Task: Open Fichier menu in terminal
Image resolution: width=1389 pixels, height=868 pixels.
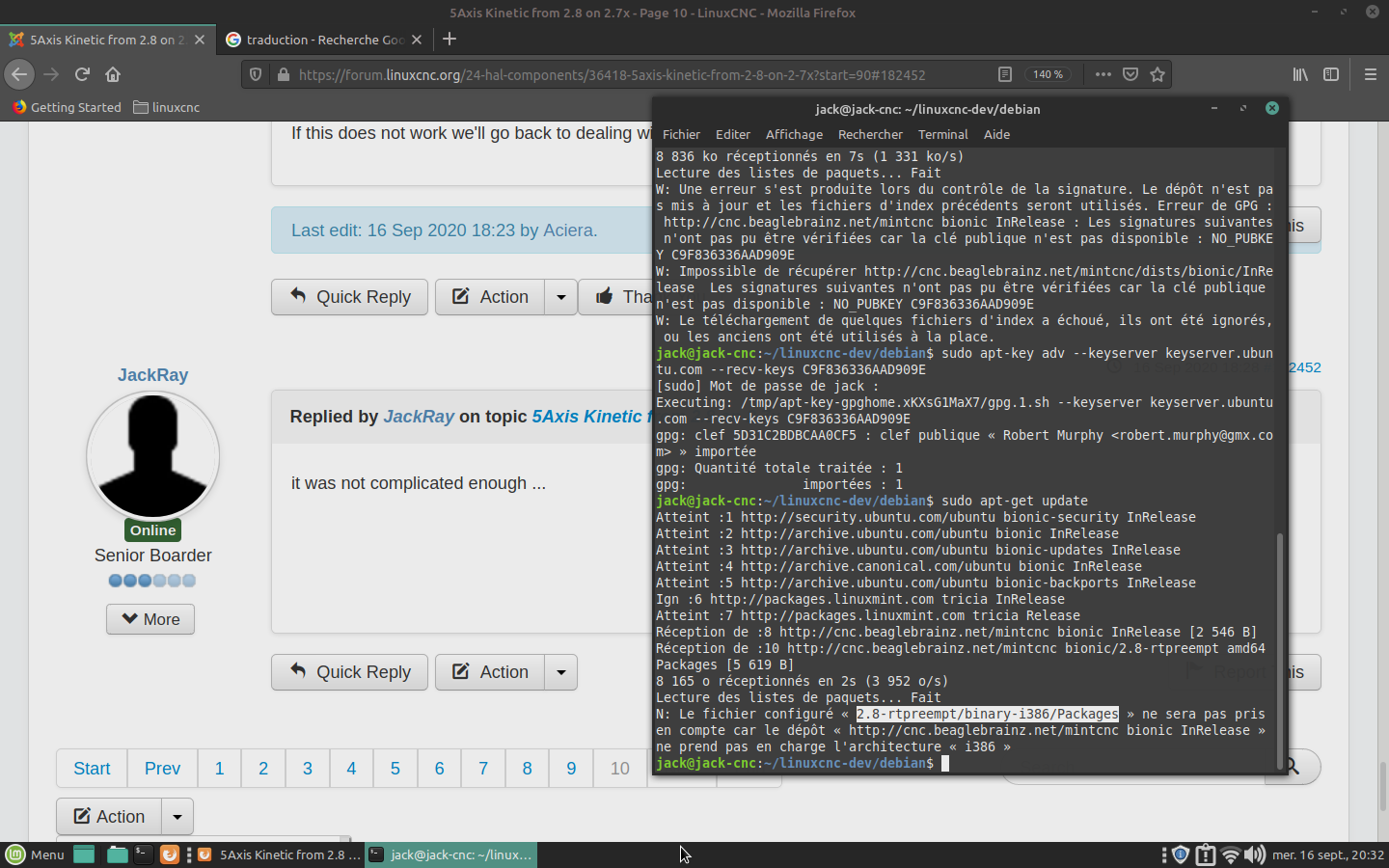Action: coord(681,134)
